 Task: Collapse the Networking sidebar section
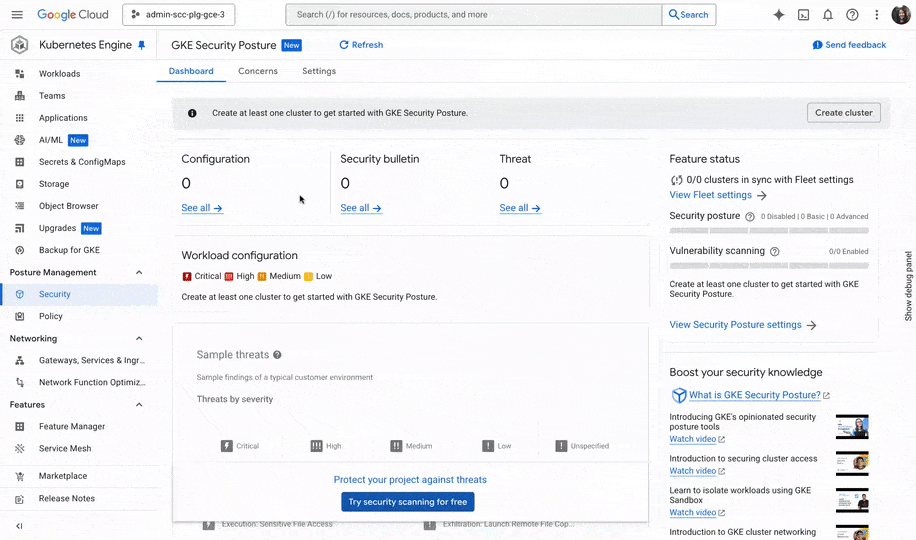(x=139, y=339)
